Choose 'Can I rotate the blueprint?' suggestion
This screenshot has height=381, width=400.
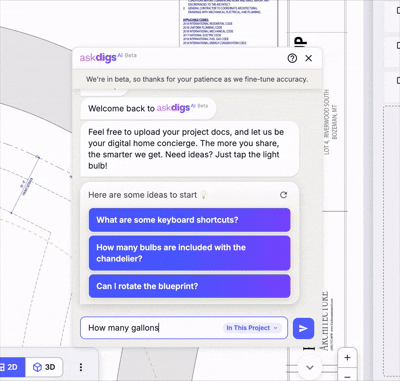(190, 286)
